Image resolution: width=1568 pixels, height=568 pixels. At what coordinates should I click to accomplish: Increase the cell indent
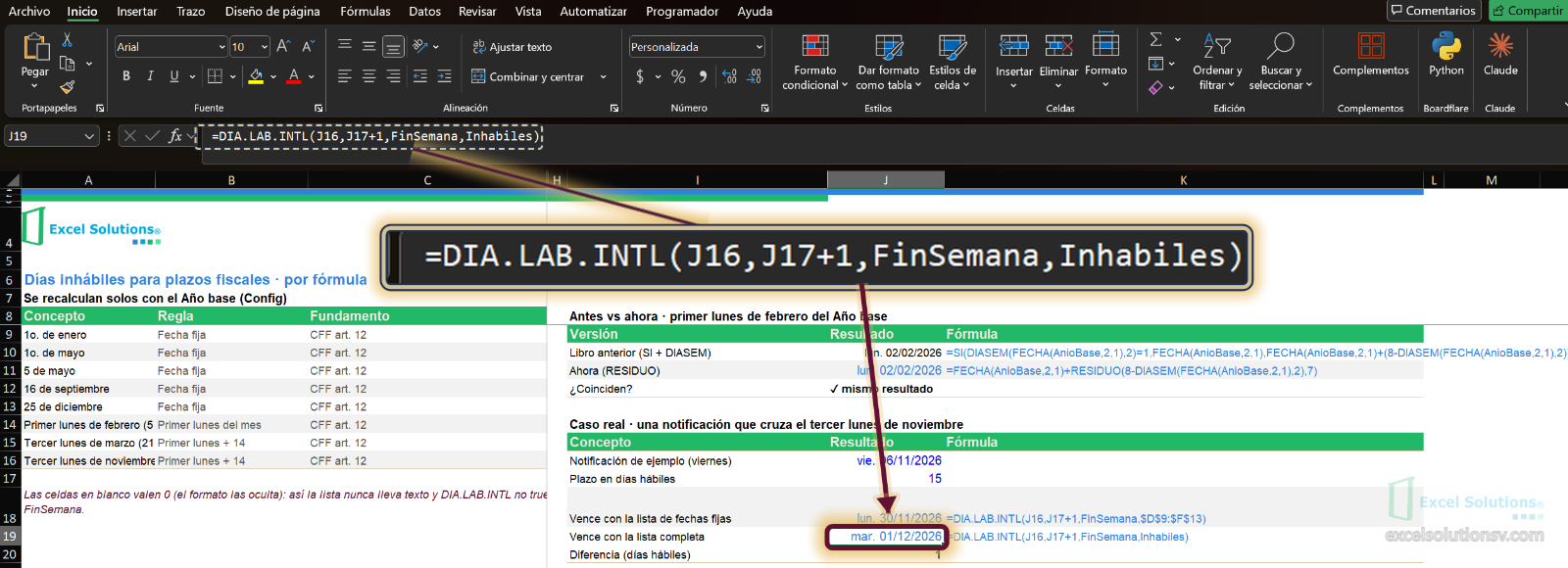point(444,76)
